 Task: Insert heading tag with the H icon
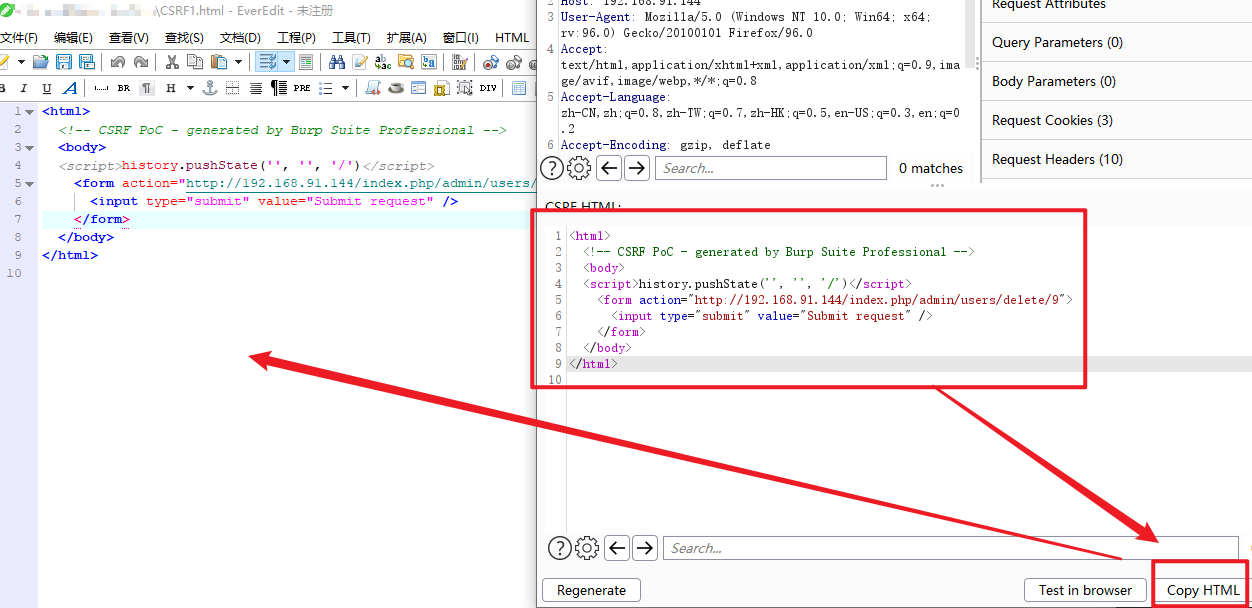click(171, 88)
